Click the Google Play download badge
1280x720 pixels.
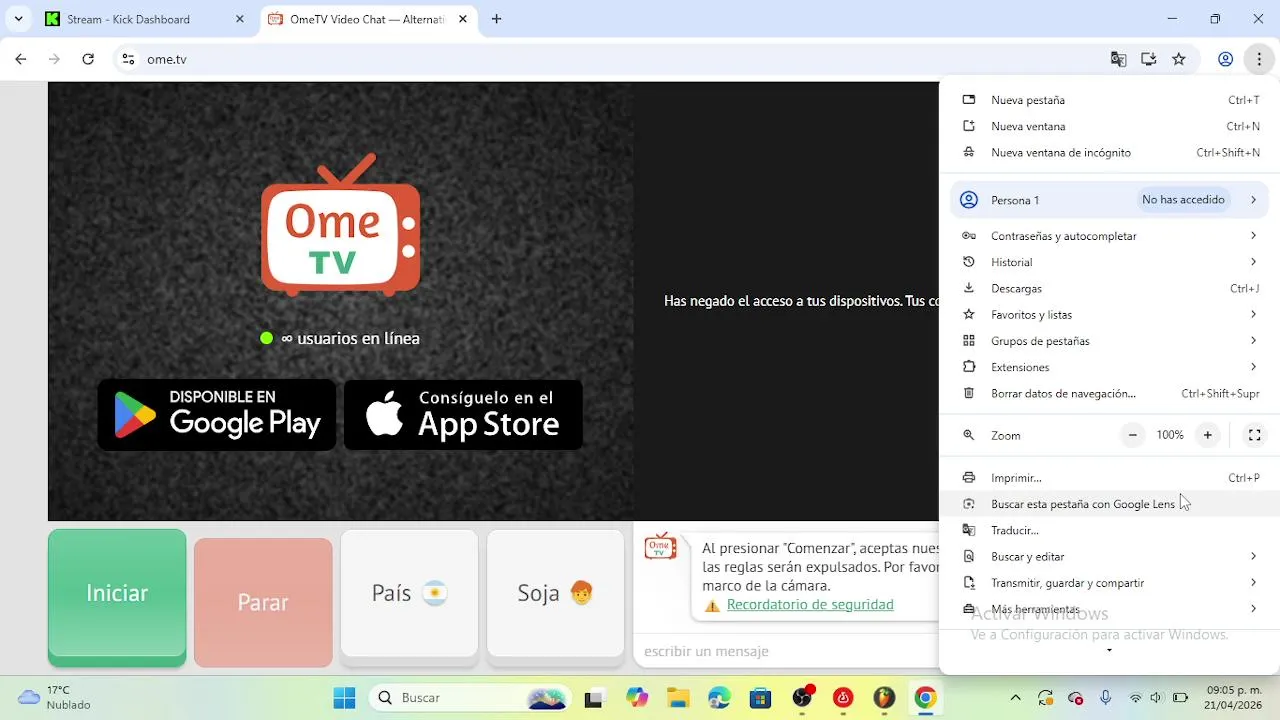pyautogui.click(x=217, y=414)
